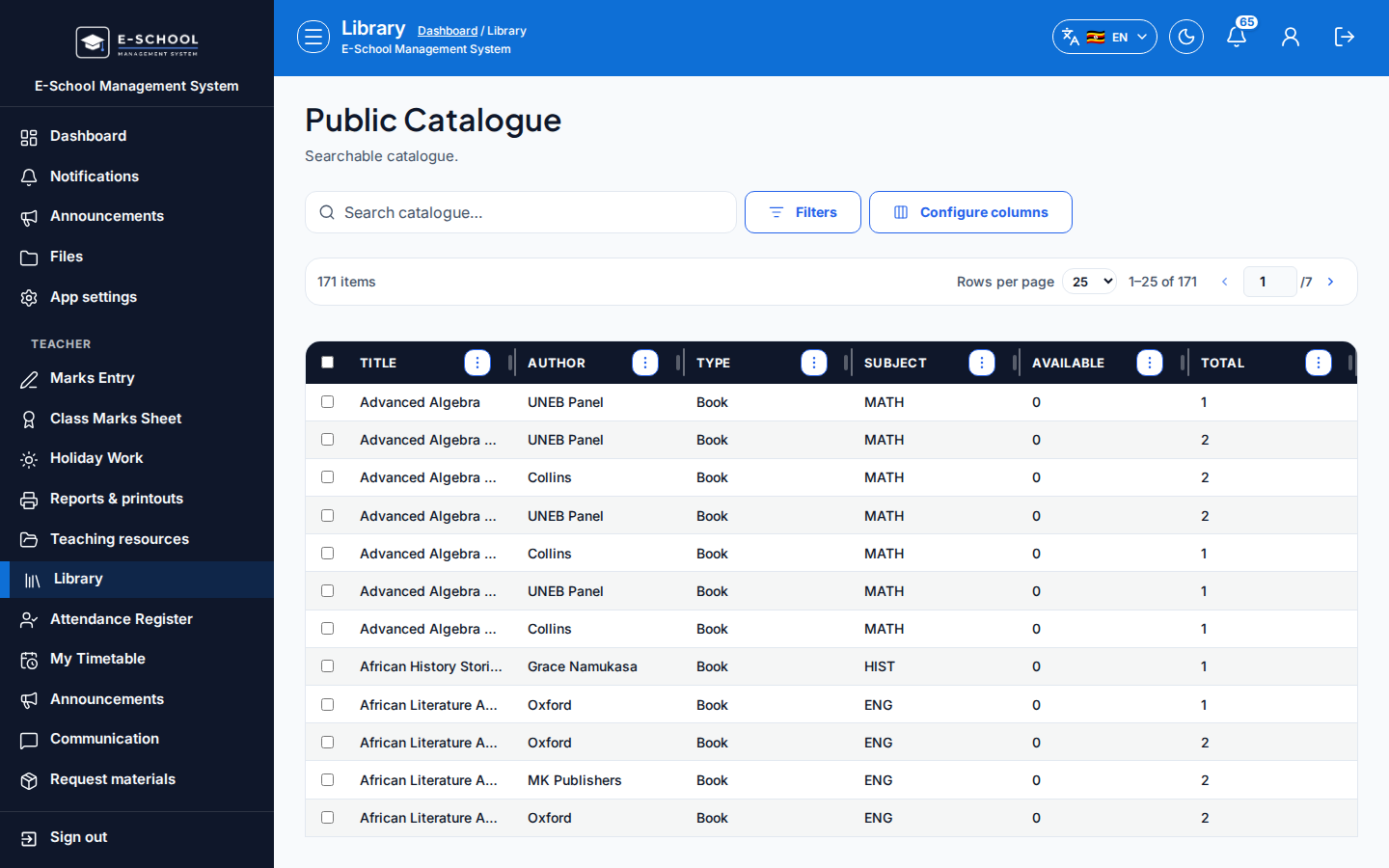Open notifications from the bell with badge 65

[1237, 37]
